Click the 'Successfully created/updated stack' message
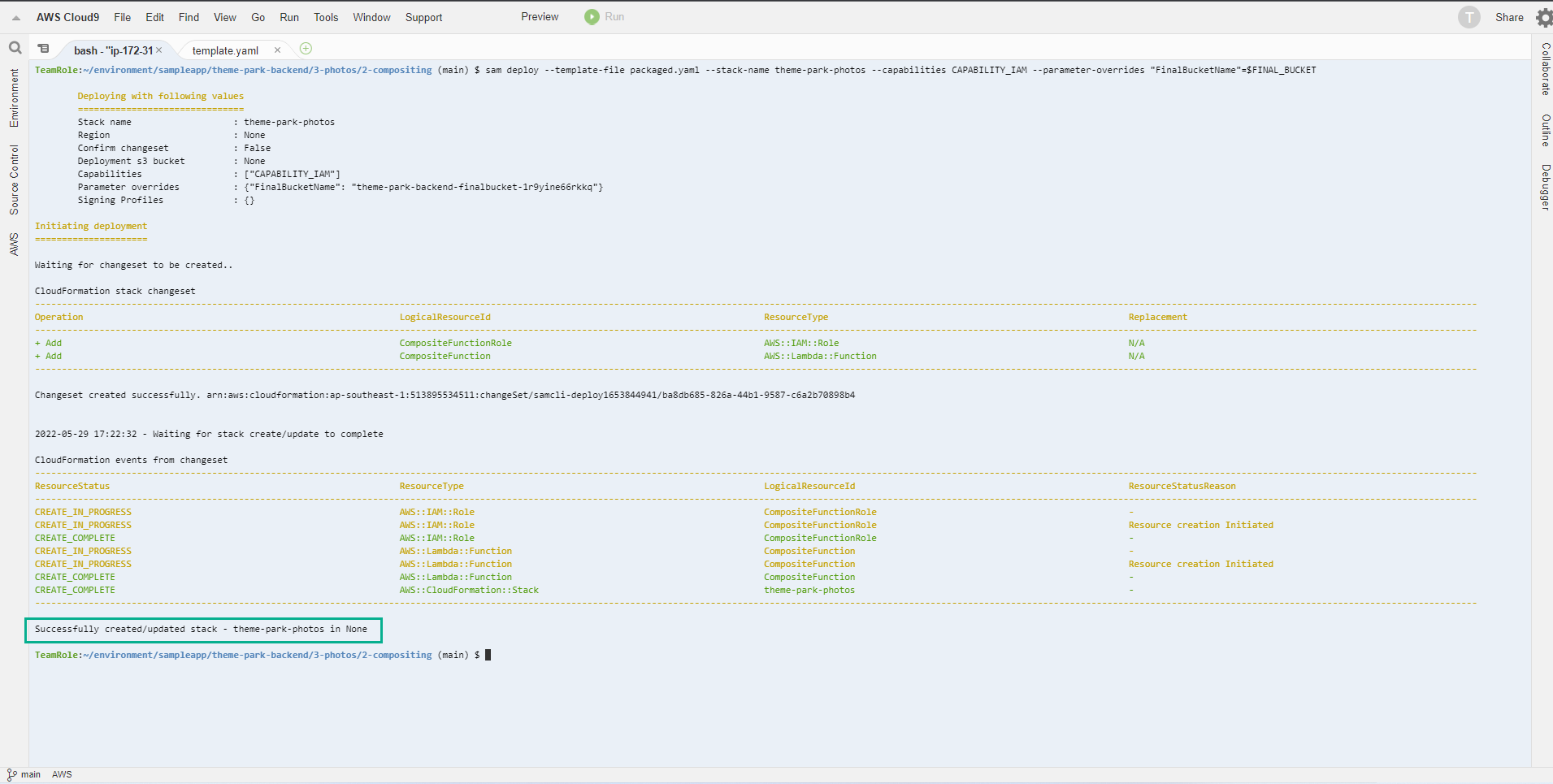1553x784 pixels. [201, 629]
